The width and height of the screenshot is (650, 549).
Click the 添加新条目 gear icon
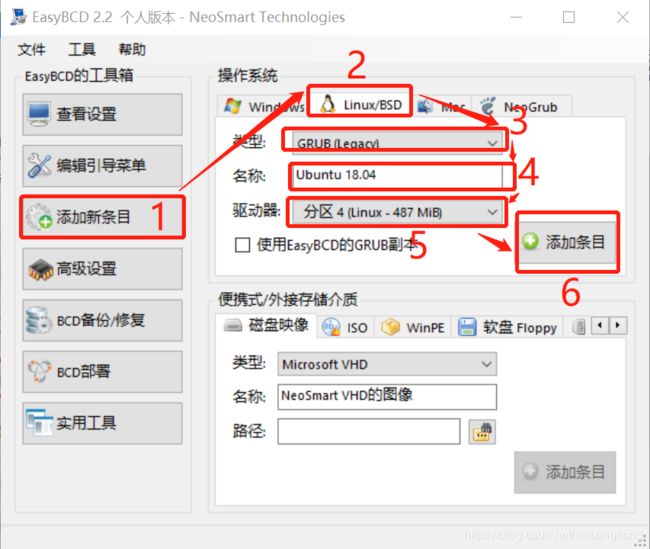[39, 216]
